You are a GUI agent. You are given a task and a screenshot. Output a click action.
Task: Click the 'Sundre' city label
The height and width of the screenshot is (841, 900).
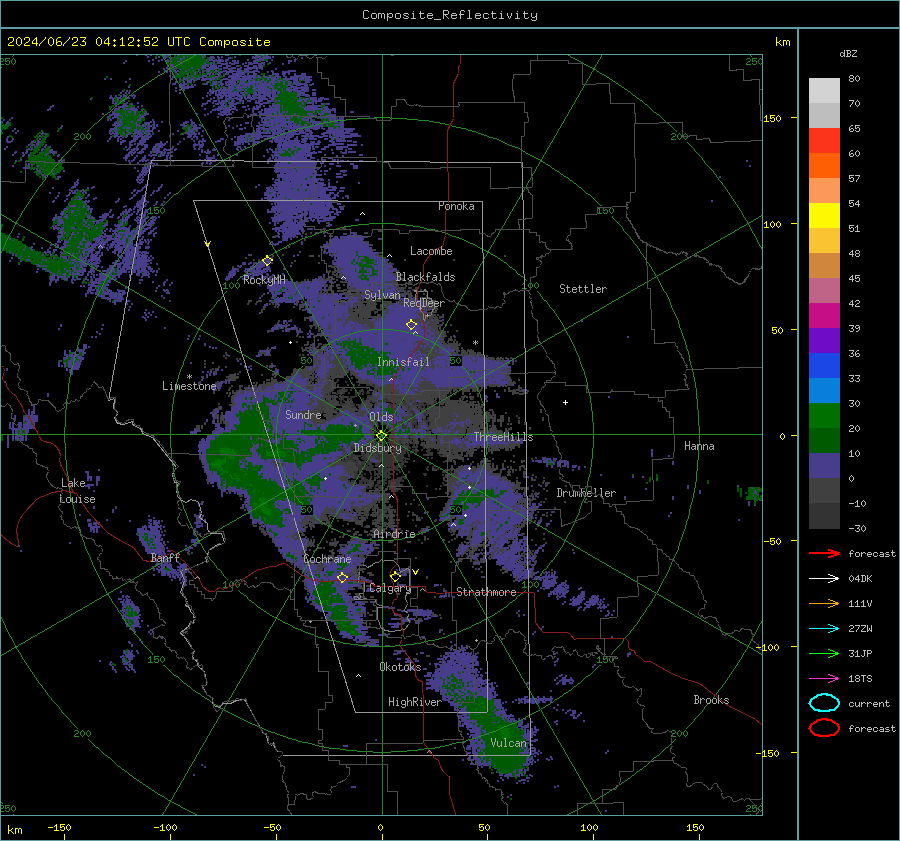click(x=303, y=414)
